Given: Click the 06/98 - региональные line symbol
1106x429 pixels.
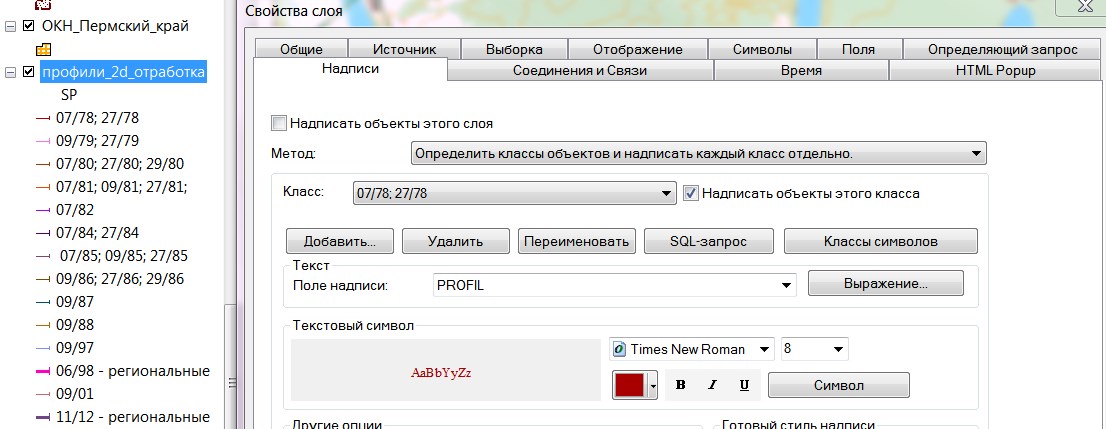Looking at the screenshot, I should coord(43,371).
